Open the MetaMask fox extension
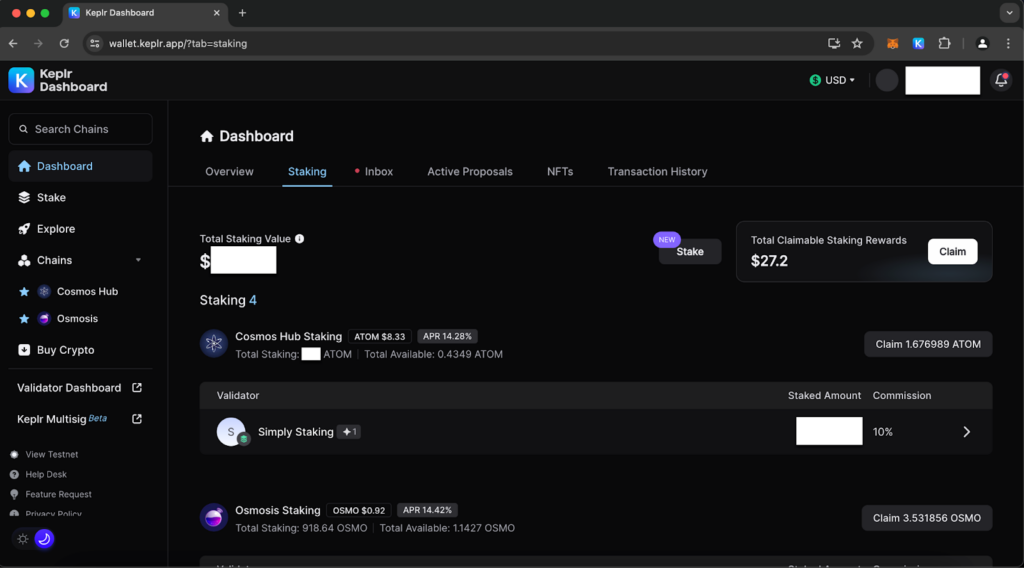 [892, 44]
